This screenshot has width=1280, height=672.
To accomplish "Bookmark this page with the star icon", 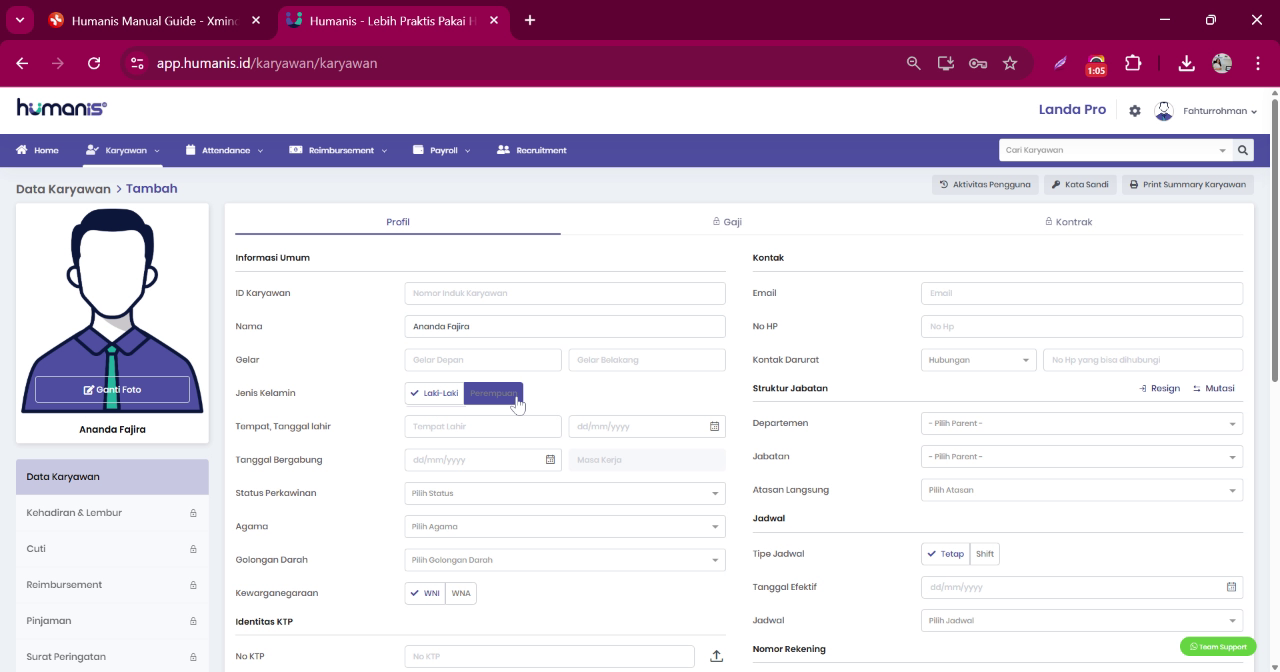I will pyautogui.click(x=1010, y=63).
